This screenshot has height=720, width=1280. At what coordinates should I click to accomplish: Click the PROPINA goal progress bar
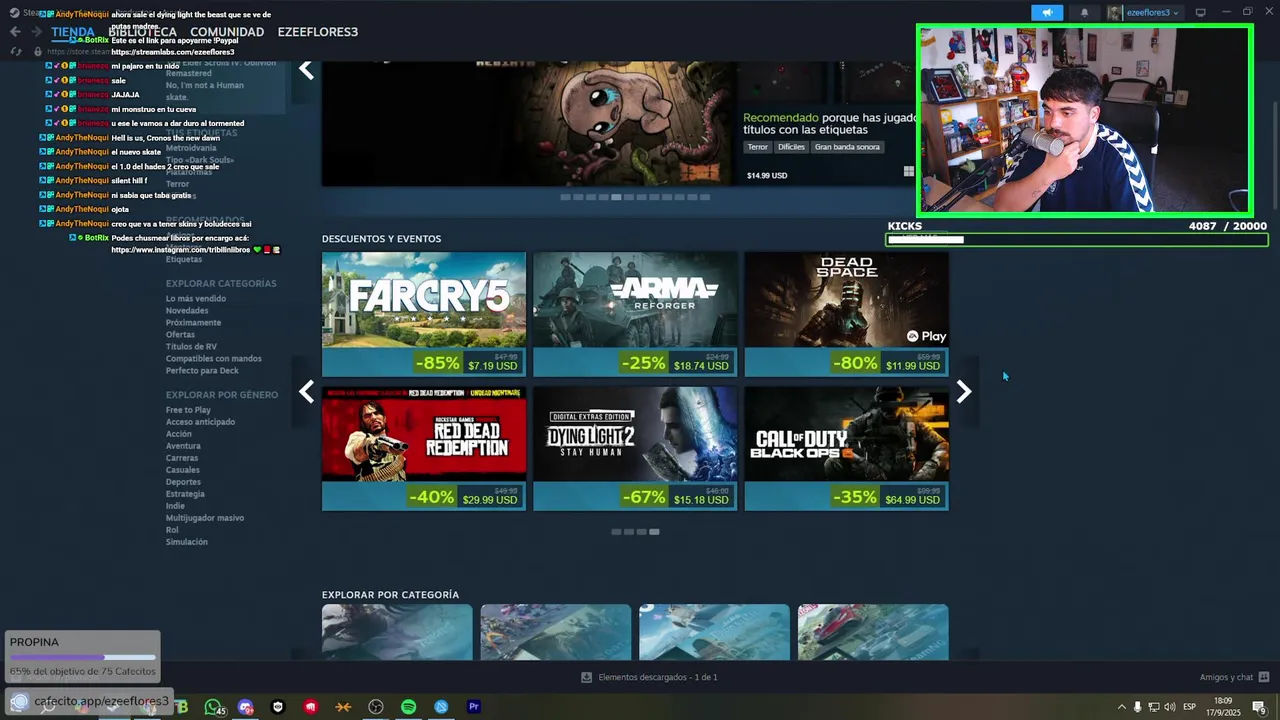coord(82,658)
